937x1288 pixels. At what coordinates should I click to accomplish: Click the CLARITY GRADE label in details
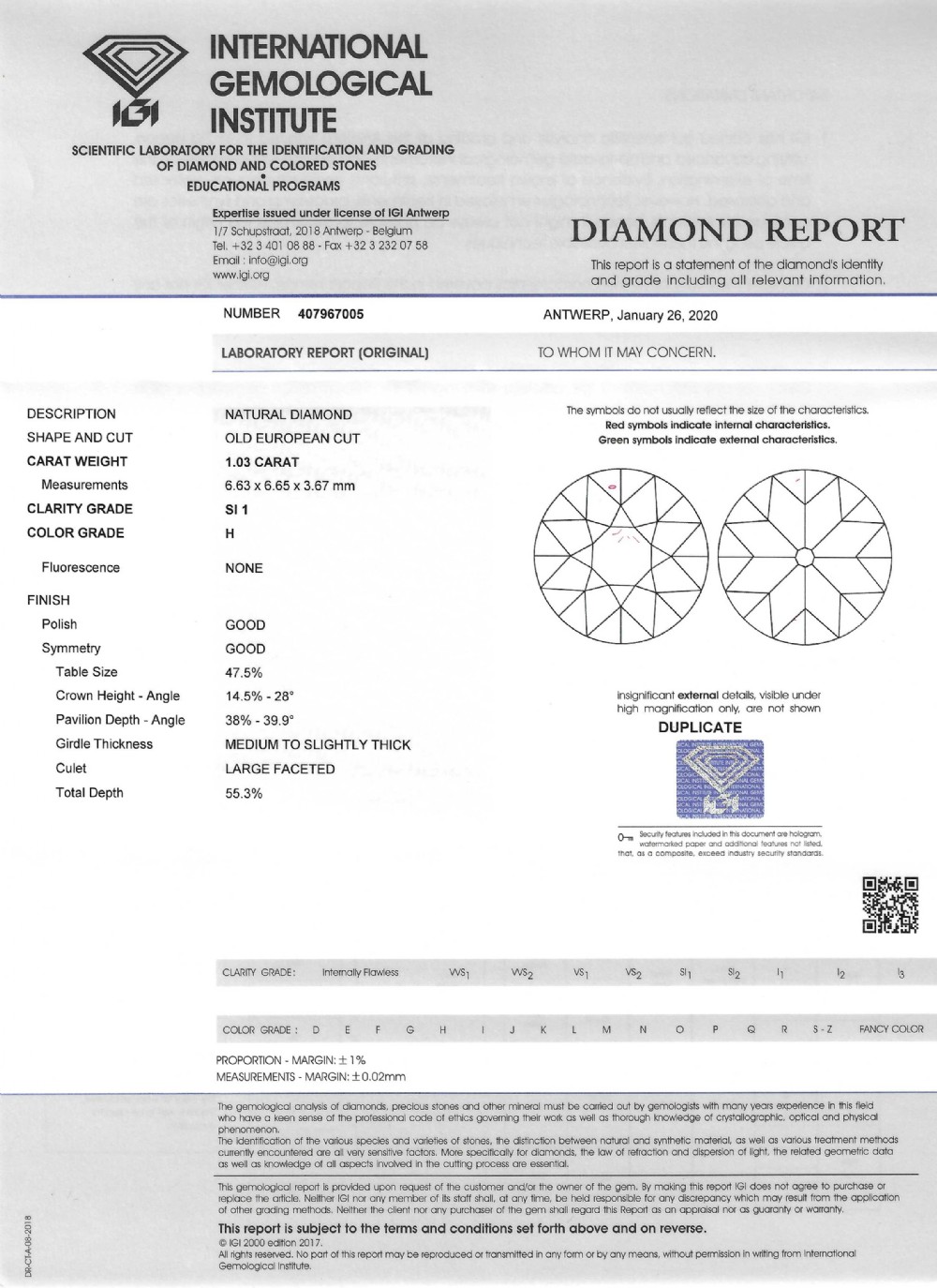[80, 509]
